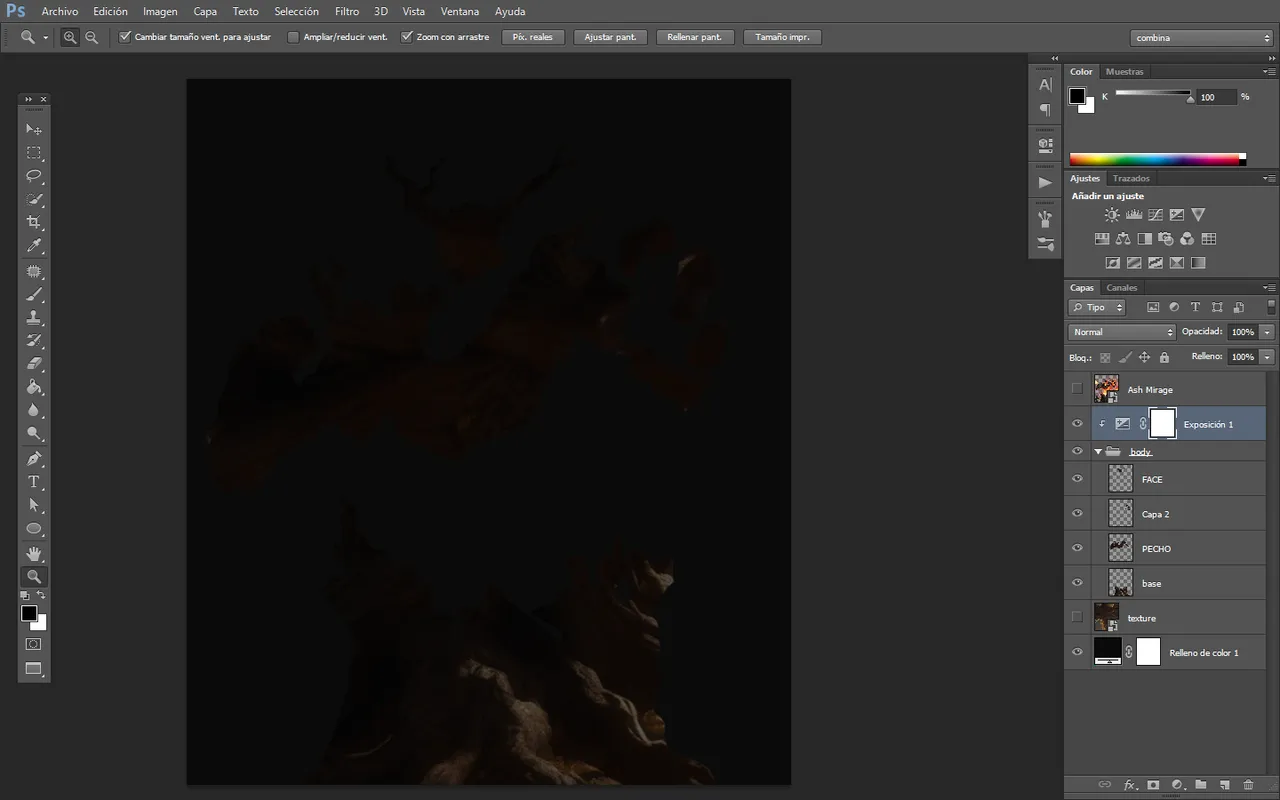Screen dimensions: 1280x800
Task: Select the Paint Bucket tool
Action: click(x=34, y=387)
